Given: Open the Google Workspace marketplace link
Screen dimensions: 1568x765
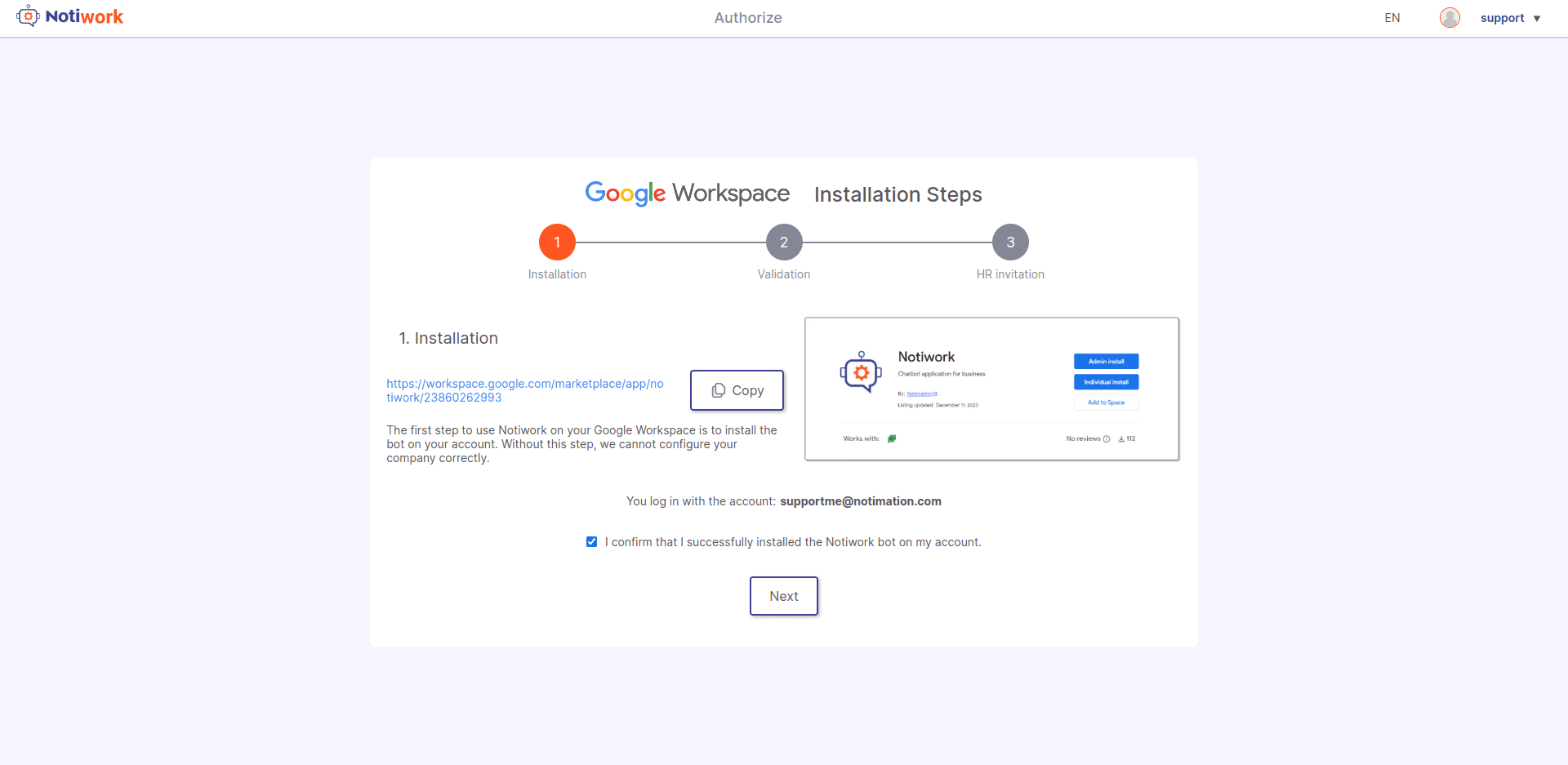Looking at the screenshot, I should coord(525,390).
